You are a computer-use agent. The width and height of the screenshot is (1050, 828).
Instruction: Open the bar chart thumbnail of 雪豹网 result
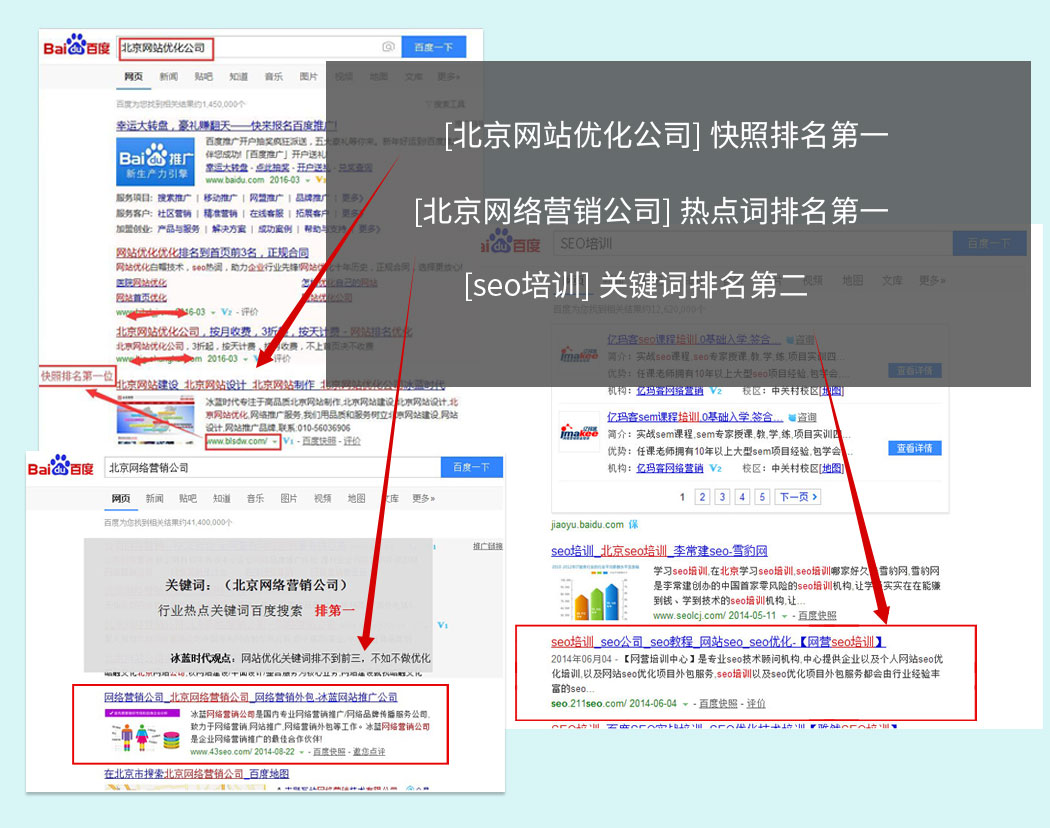click(x=597, y=593)
